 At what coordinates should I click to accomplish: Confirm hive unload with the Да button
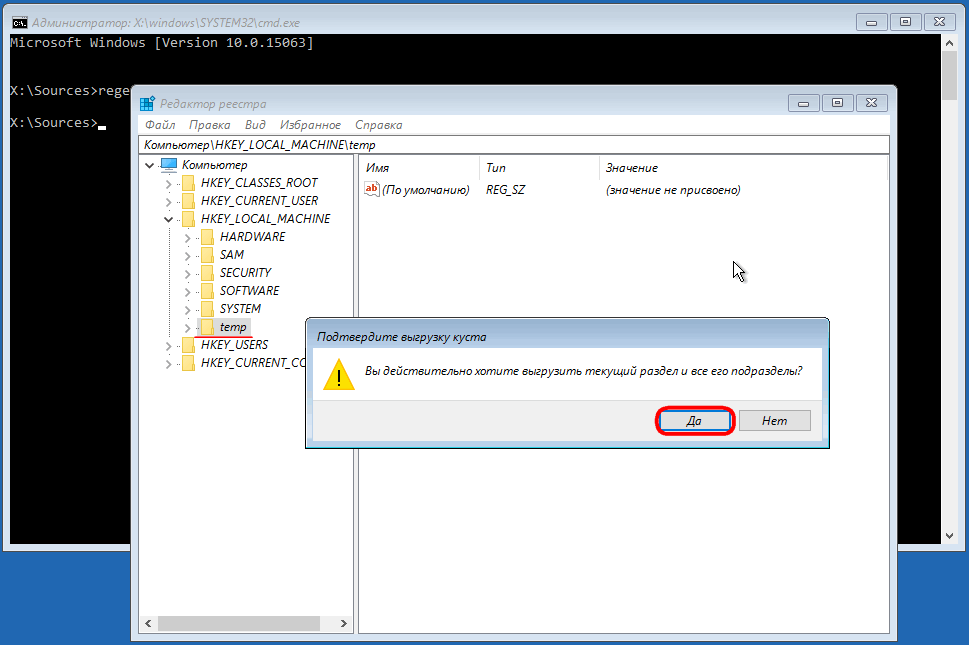695,421
